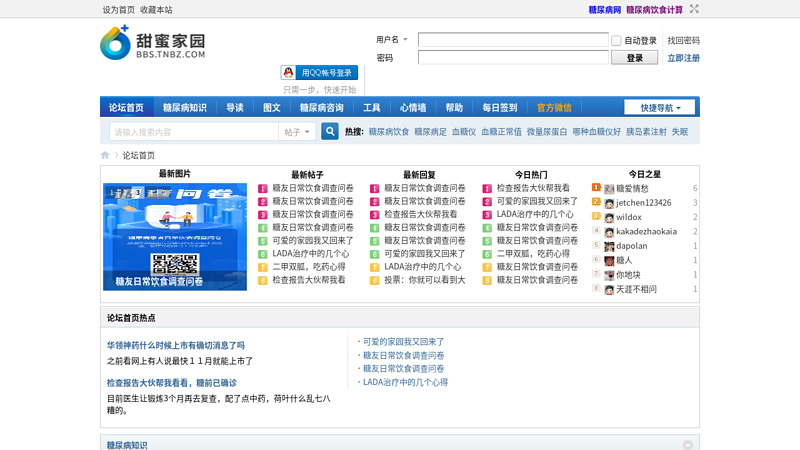800x450 pixels.
Task: Open the 糖尿病饮食计算 top link
Action: [654, 10]
